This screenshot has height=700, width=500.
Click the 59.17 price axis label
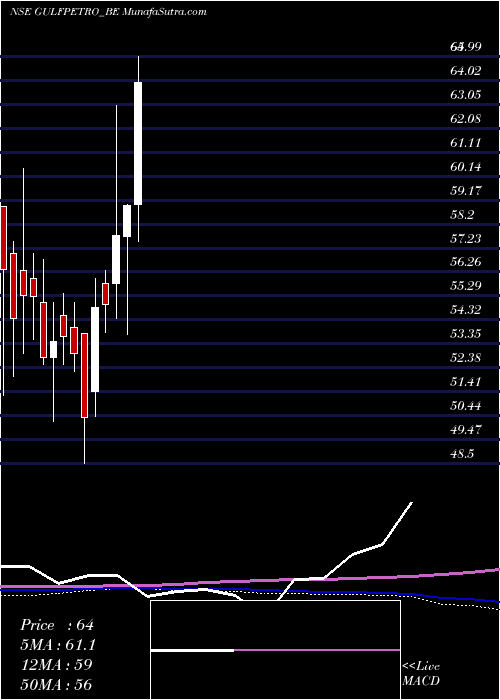click(466, 191)
